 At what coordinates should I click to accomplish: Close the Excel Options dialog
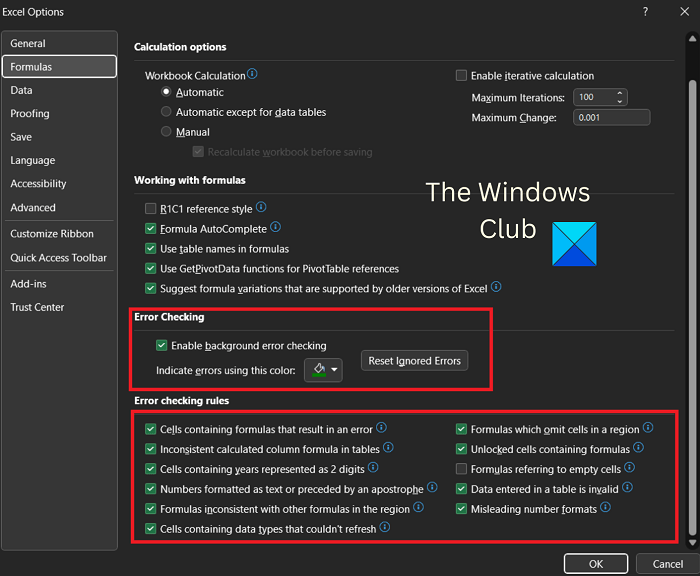685,12
